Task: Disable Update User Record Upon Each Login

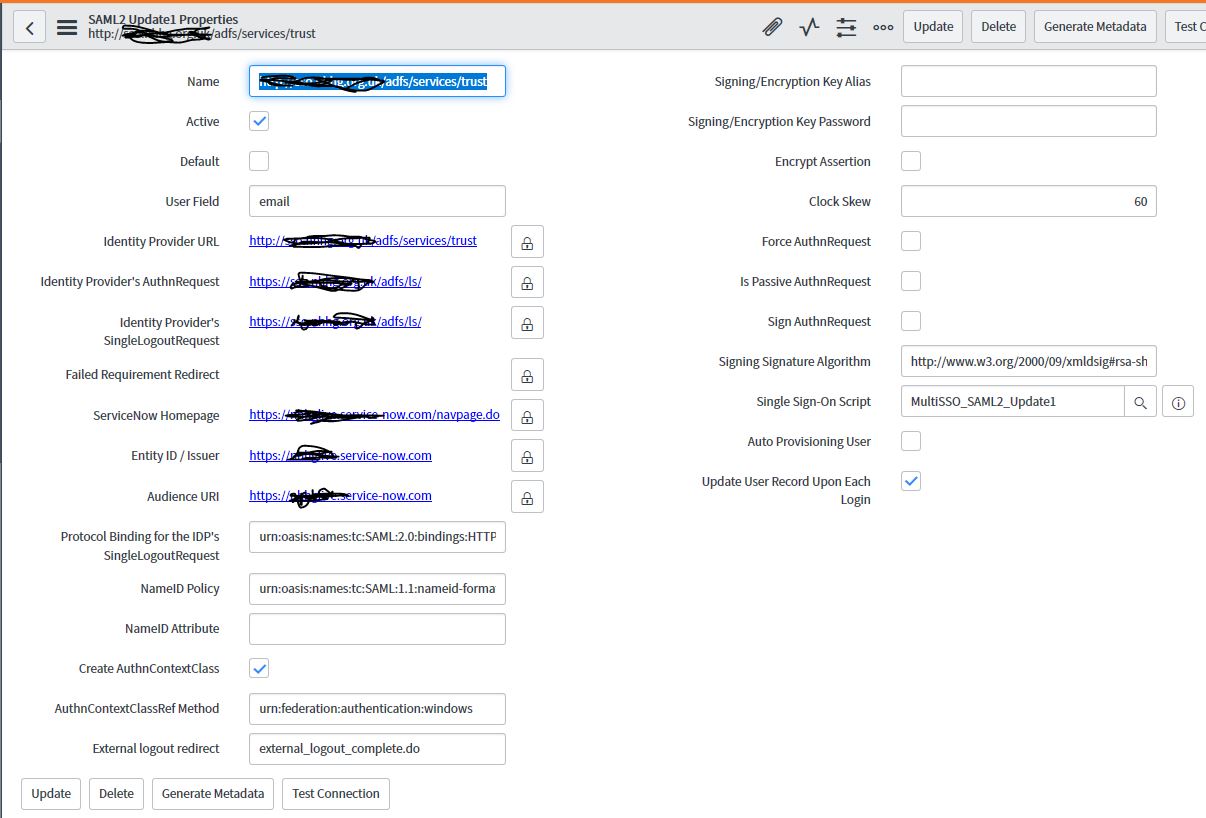Action: click(x=910, y=481)
